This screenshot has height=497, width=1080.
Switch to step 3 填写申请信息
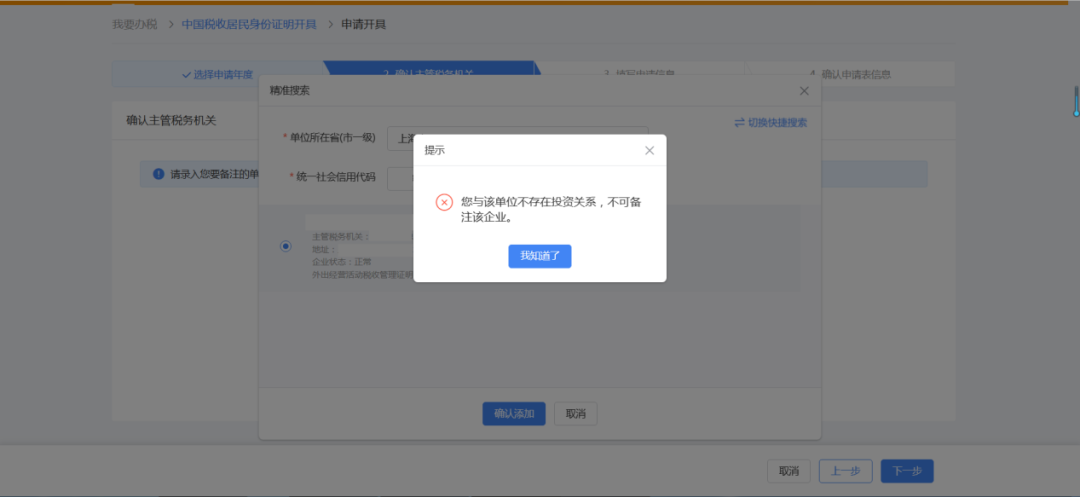pyautogui.click(x=640, y=74)
